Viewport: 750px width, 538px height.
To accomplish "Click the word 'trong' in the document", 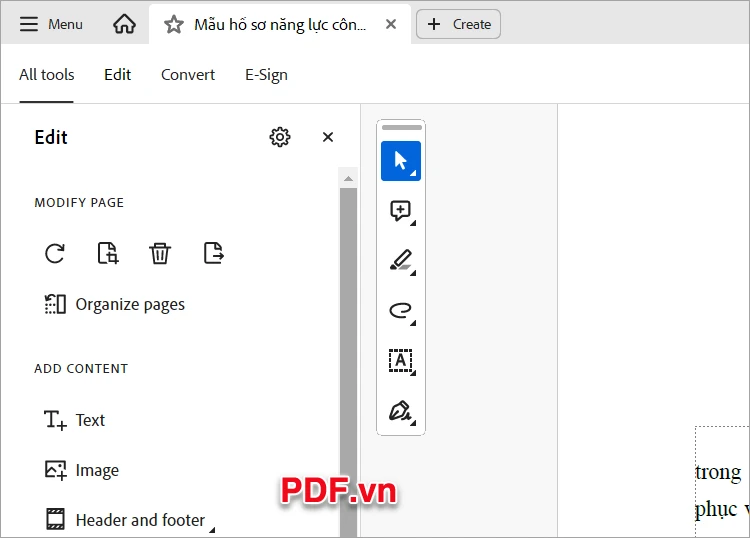I will point(718,472).
